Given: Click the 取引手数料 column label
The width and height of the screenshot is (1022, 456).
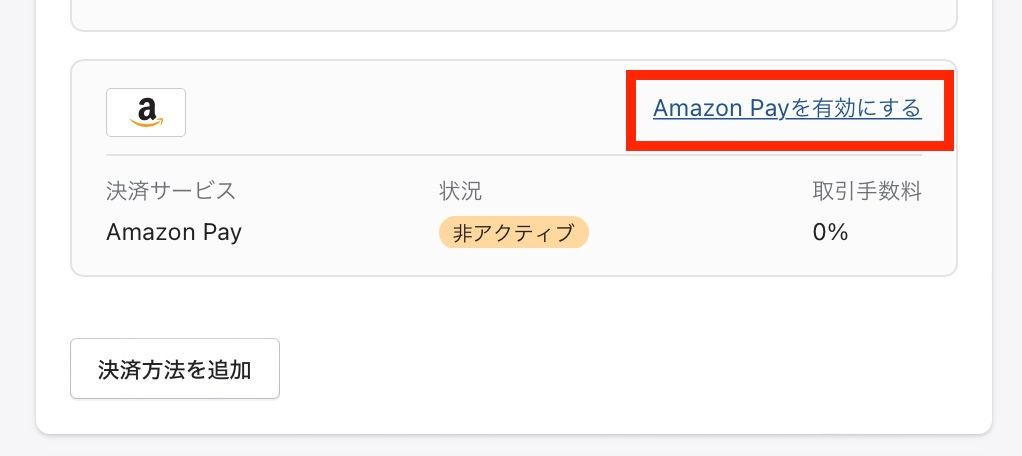Looking at the screenshot, I should (x=867, y=192).
